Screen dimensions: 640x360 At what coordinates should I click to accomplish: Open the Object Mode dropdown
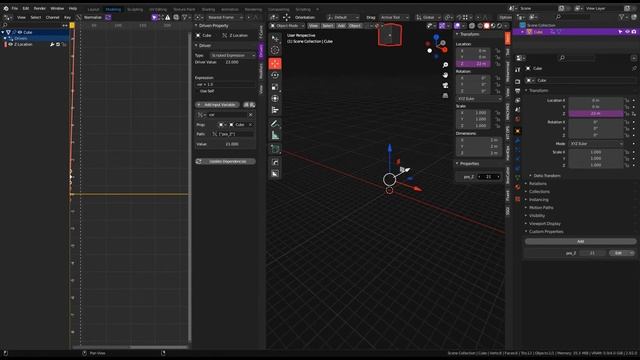click(287, 26)
